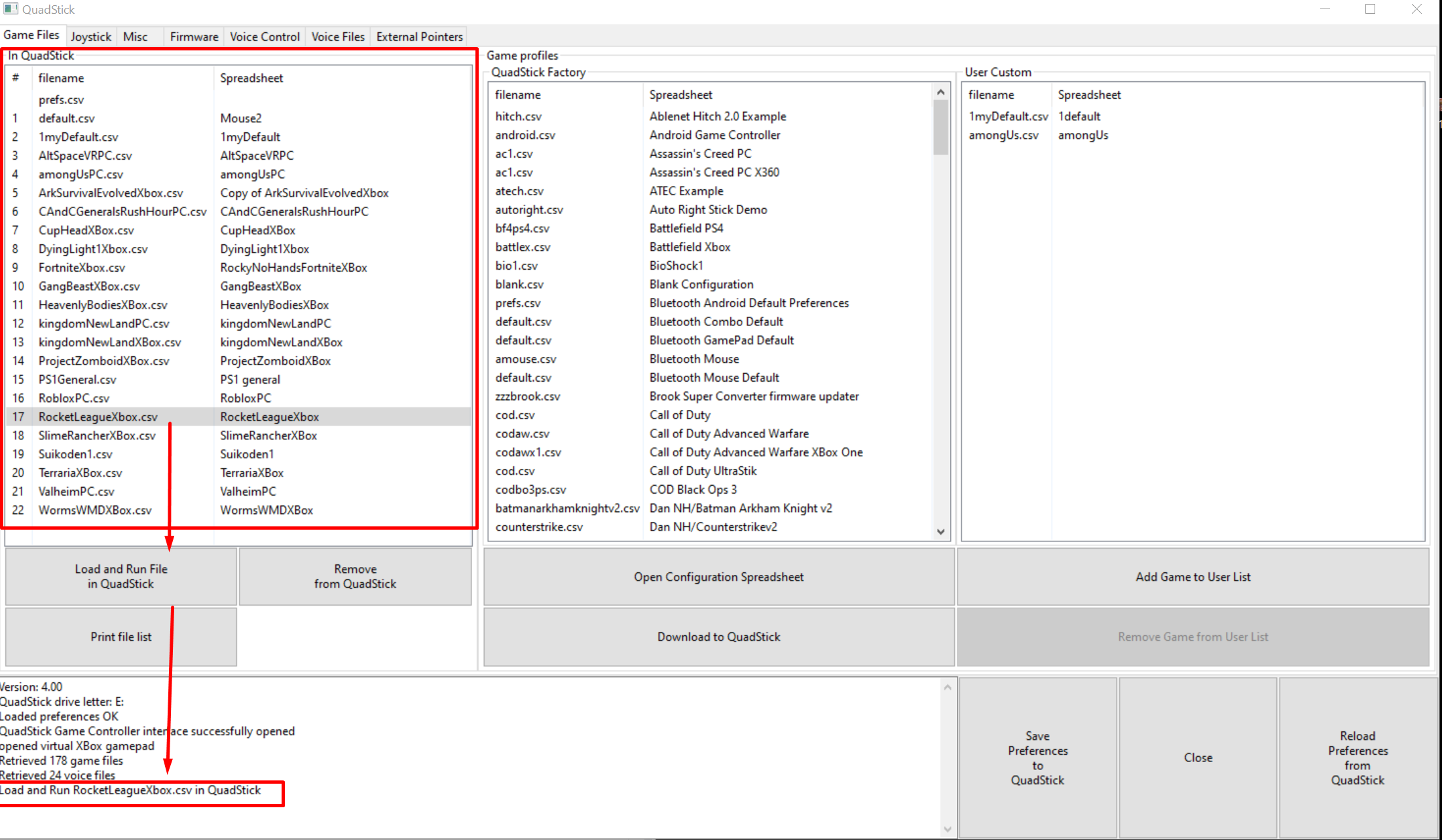Viewport: 1442px width, 840px height.
Task: Select batmanarkhamknightv2.csv profile row
Action: point(711,508)
